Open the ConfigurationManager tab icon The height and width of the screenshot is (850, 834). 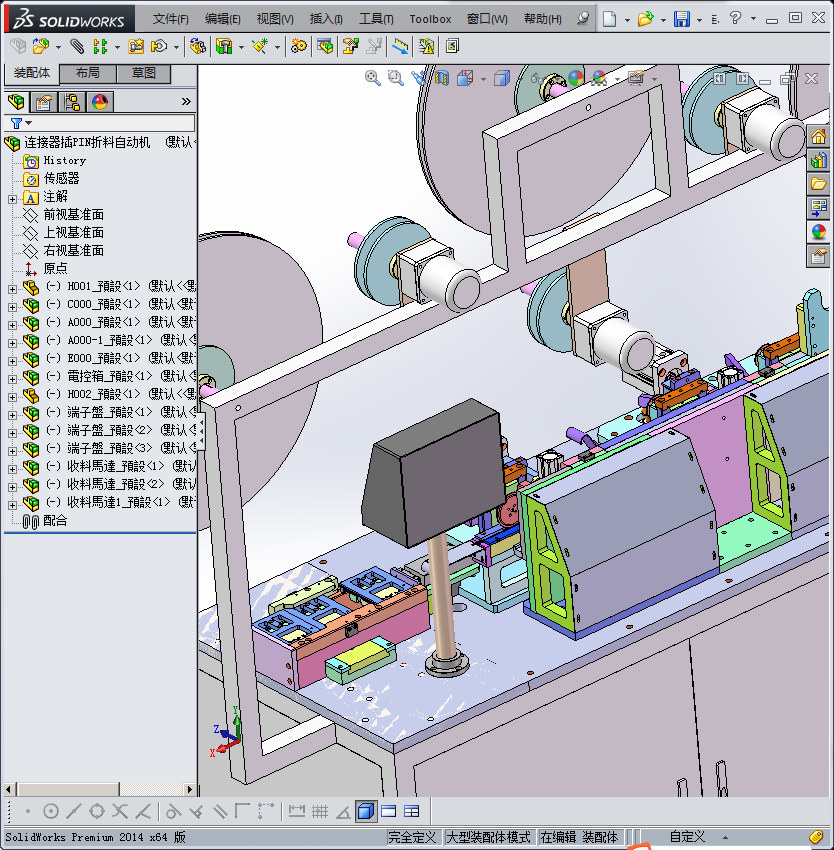coord(72,101)
